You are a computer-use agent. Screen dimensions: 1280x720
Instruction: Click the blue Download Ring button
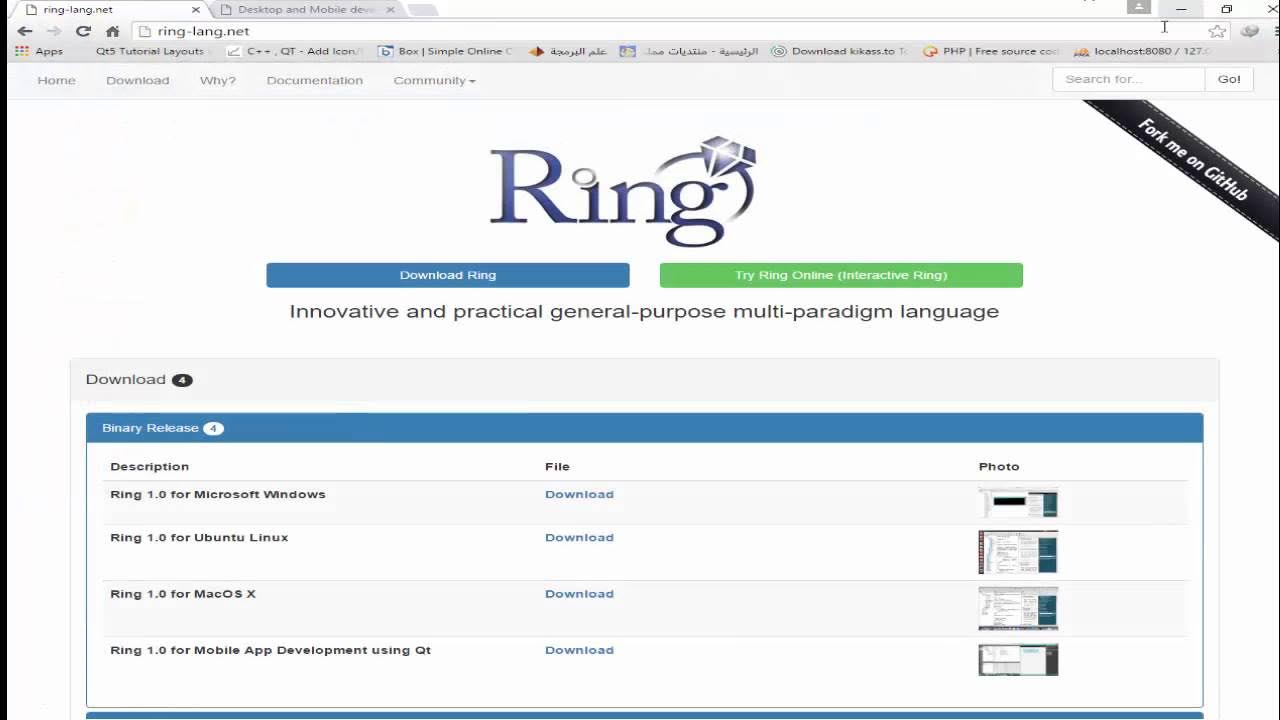(x=448, y=275)
